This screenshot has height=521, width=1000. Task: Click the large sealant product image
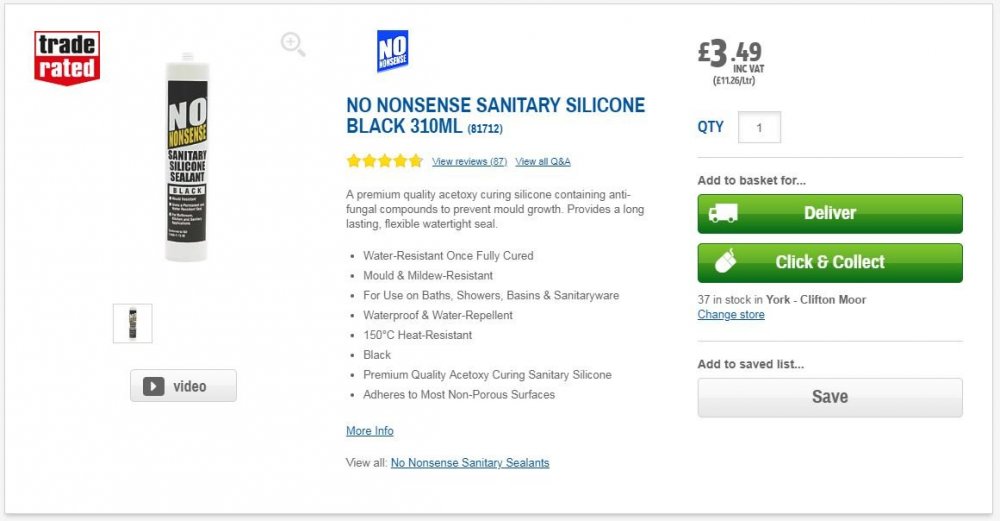[x=187, y=157]
